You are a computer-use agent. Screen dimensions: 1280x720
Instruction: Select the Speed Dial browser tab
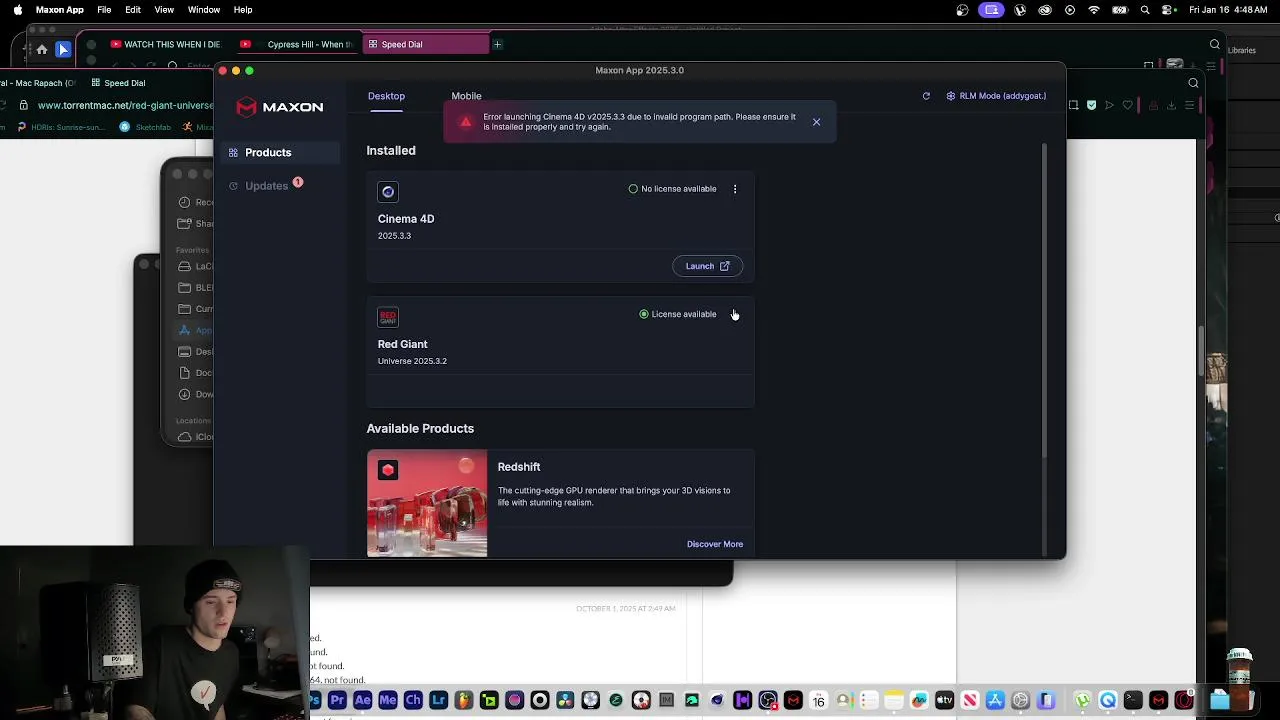click(x=425, y=44)
